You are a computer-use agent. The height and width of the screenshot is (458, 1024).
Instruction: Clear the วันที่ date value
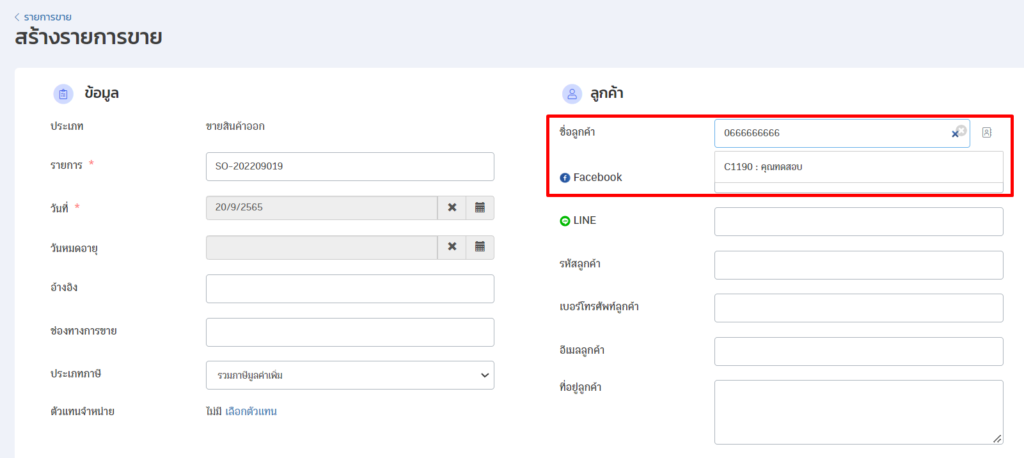click(x=452, y=207)
